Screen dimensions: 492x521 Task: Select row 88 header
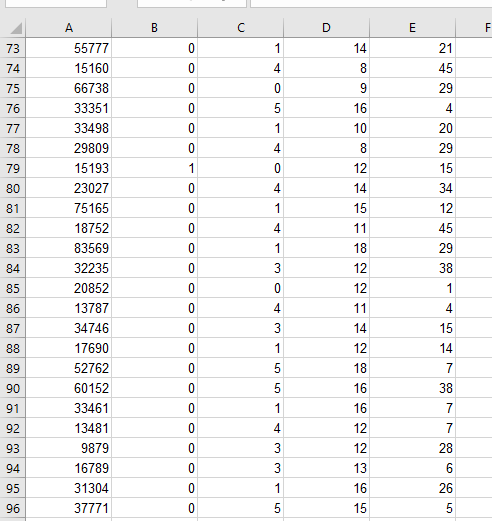(13, 348)
